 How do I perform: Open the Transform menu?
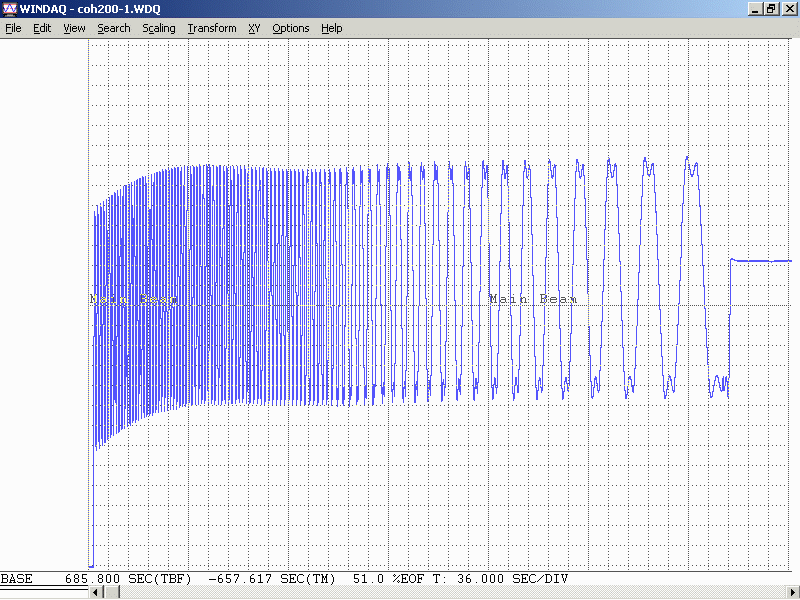[212, 28]
